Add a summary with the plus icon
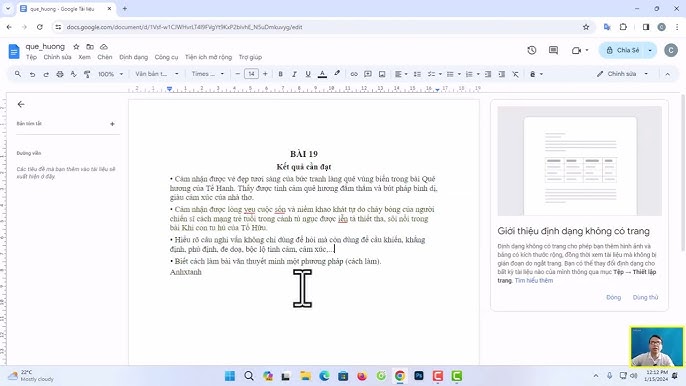The width and height of the screenshot is (686, 386). pyautogui.click(x=112, y=124)
